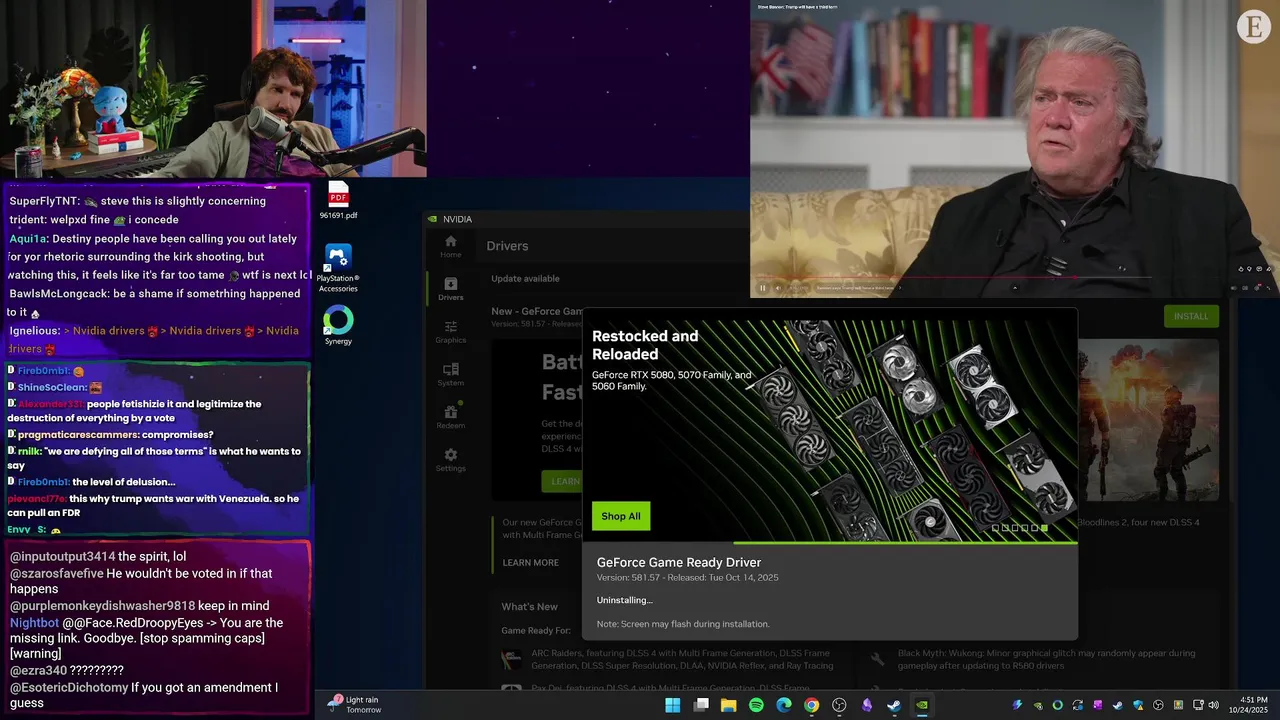Click the 'GeForce Game Ready Driver' title
The height and width of the screenshot is (720, 1280).
coord(679,563)
